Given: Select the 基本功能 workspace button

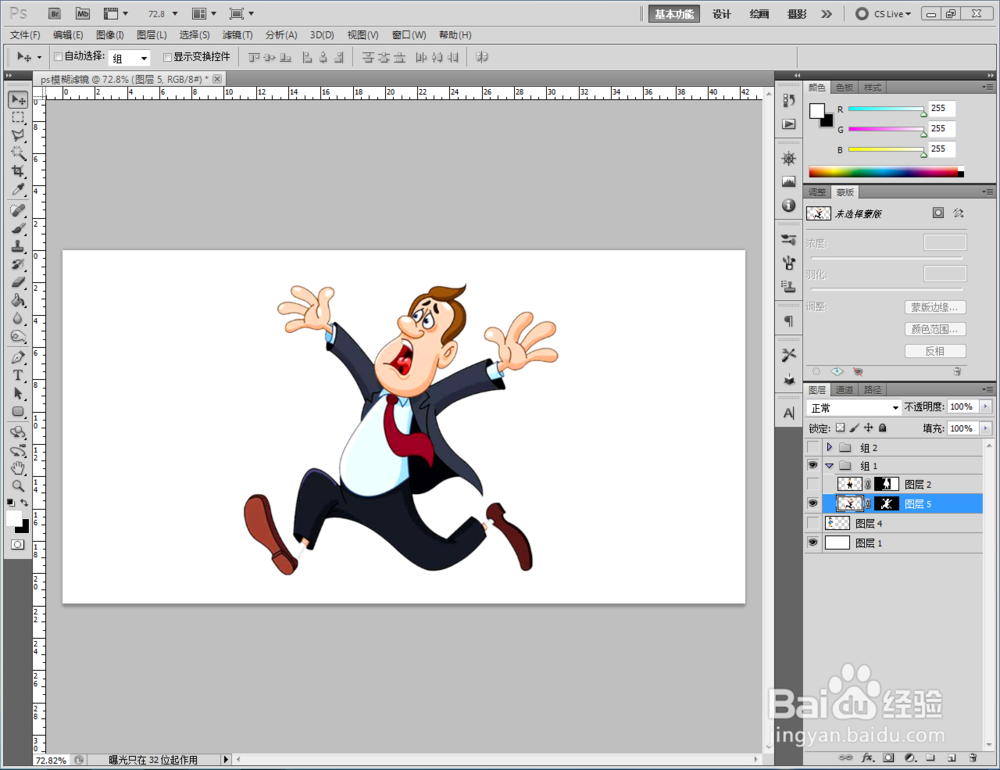Looking at the screenshot, I should pos(674,14).
